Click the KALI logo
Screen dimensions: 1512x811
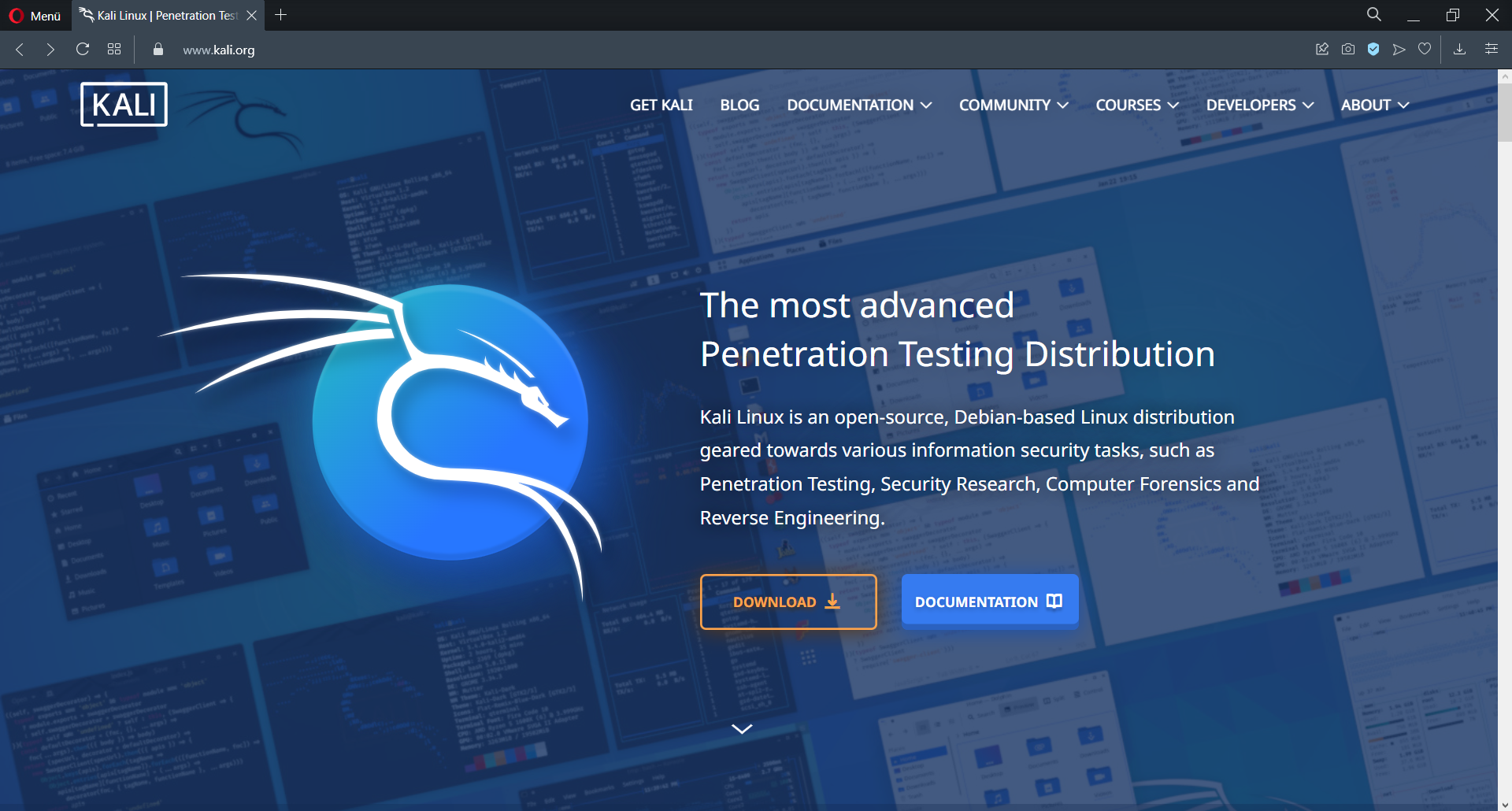[124, 105]
